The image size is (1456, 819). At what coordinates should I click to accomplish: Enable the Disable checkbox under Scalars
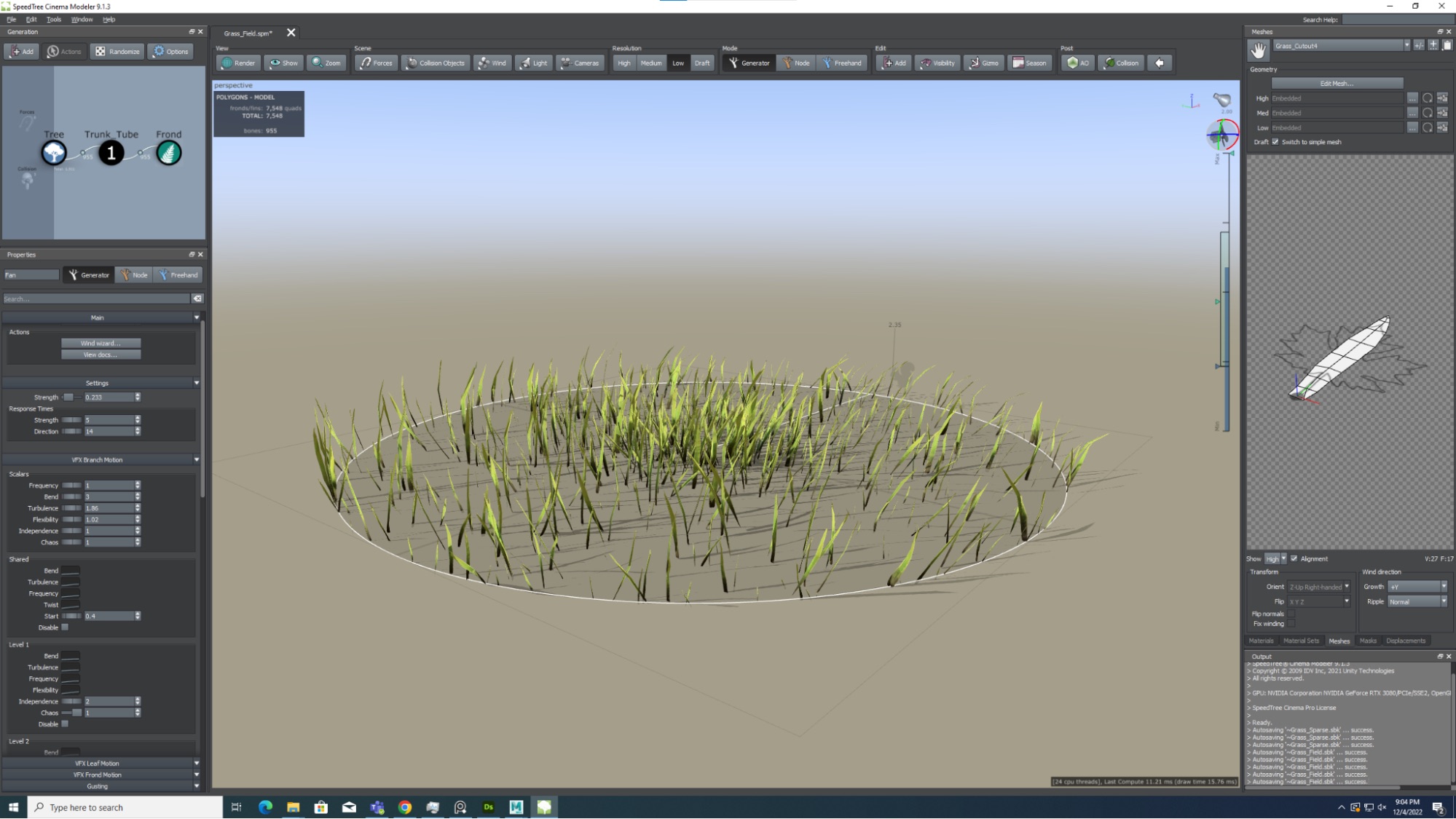pos(65,627)
